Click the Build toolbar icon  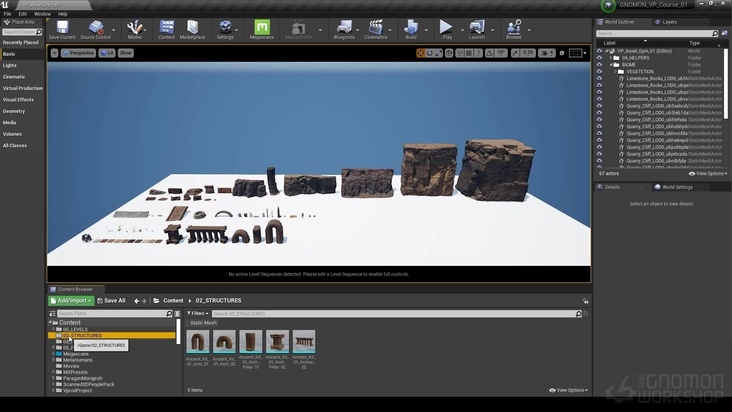coord(411,29)
